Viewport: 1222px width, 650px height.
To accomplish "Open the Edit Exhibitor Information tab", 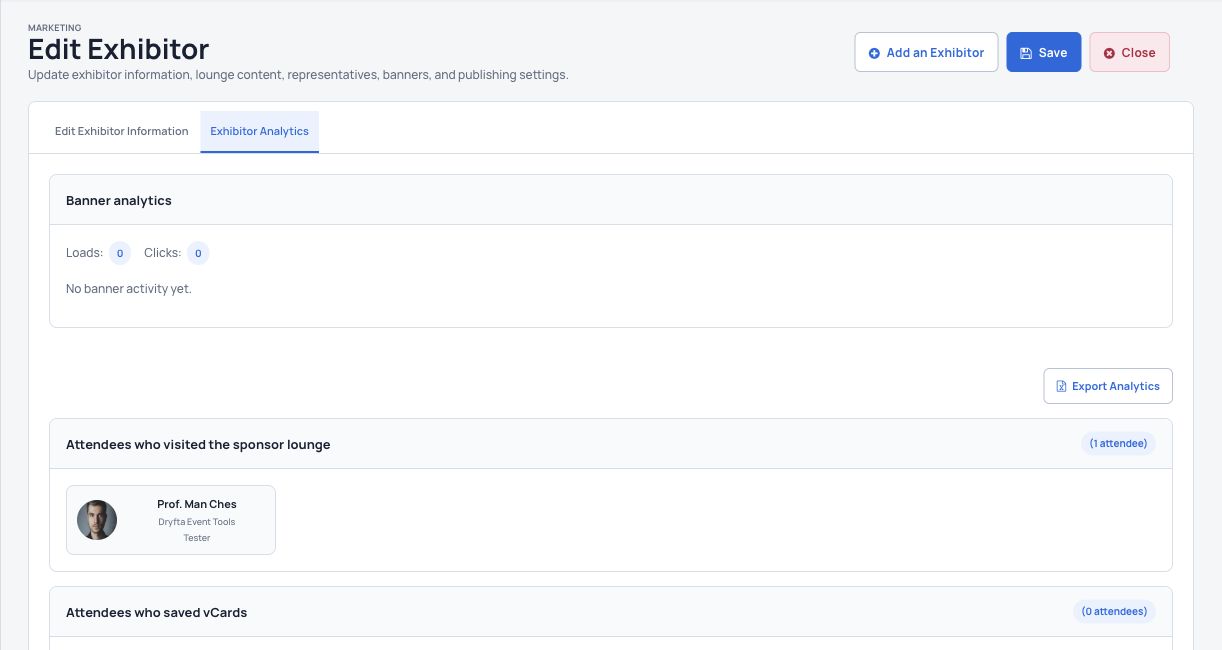I will coord(121,131).
